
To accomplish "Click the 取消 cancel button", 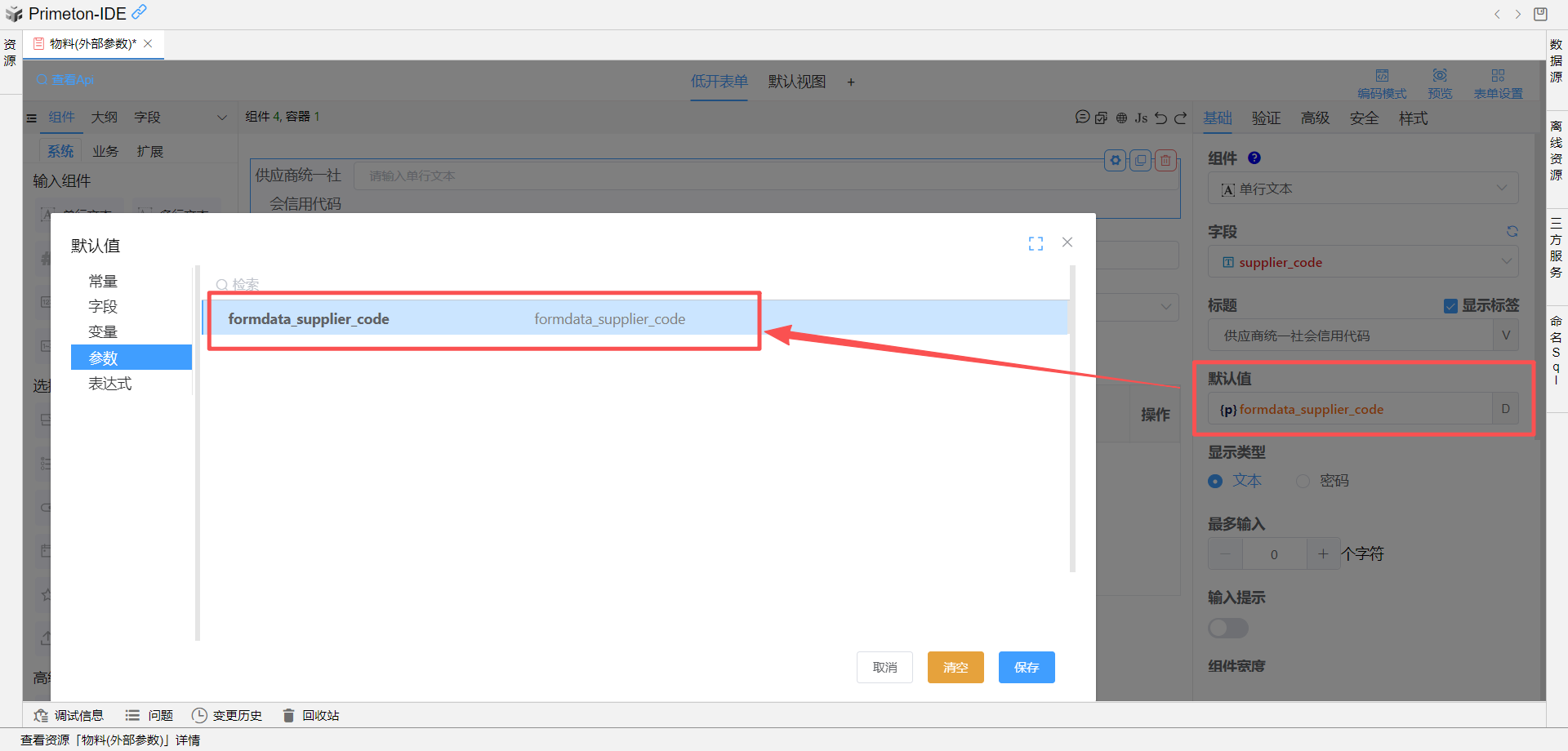I will click(x=884, y=667).
